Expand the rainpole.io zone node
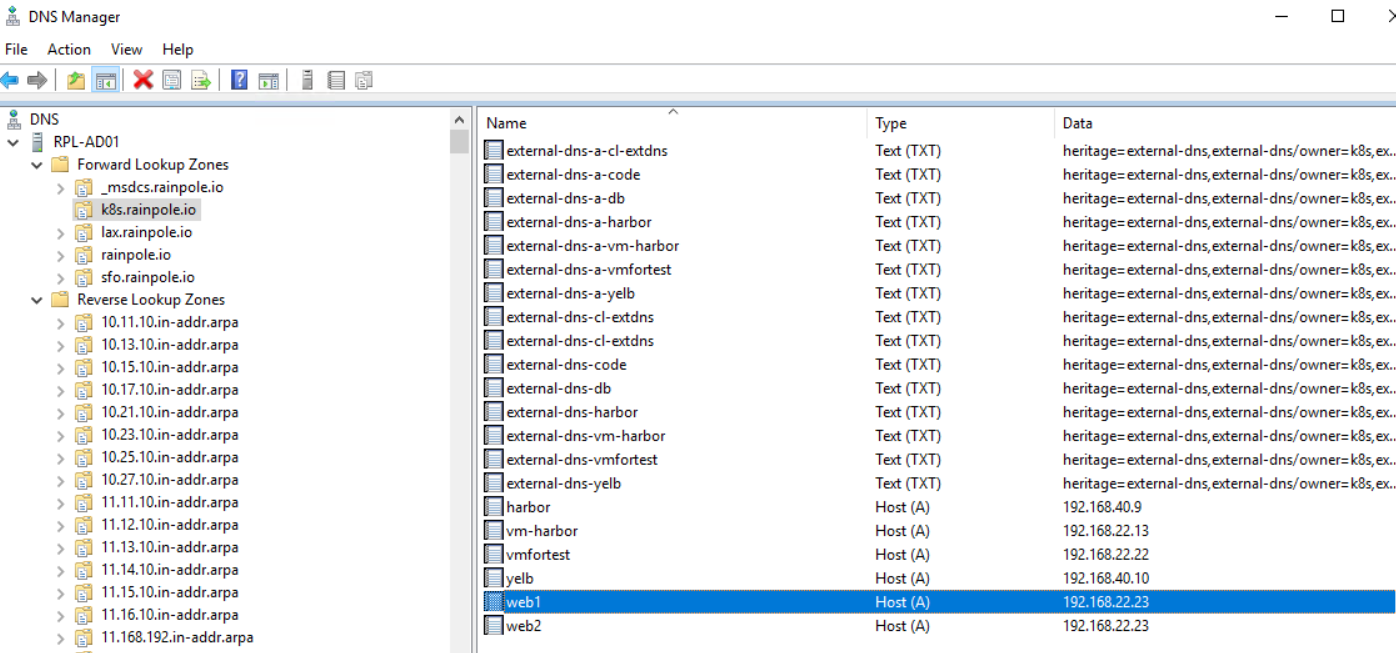 [61, 255]
